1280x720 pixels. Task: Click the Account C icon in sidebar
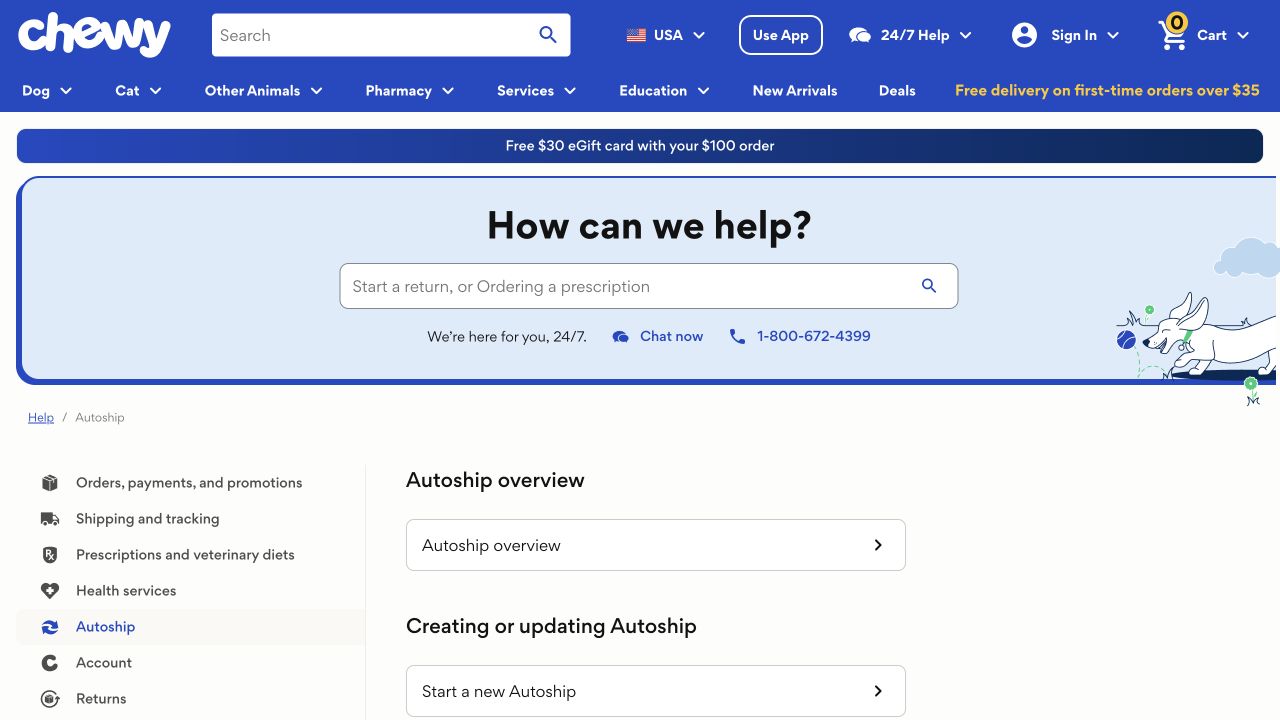[x=50, y=663]
